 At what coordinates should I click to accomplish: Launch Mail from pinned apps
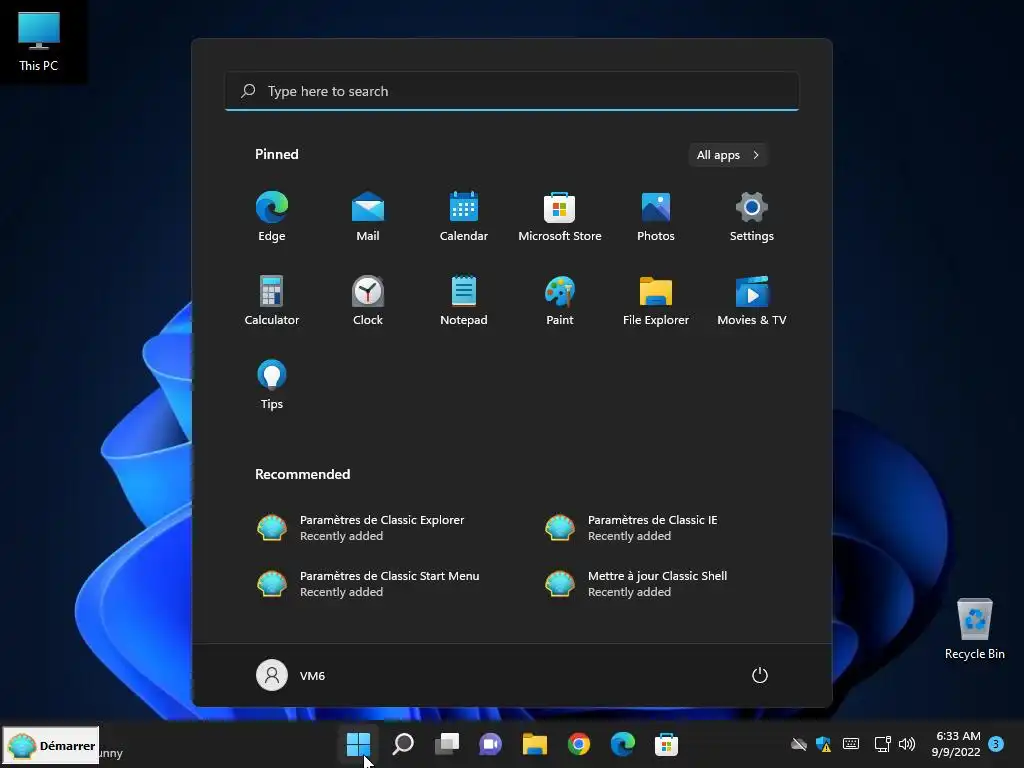tap(368, 217)
